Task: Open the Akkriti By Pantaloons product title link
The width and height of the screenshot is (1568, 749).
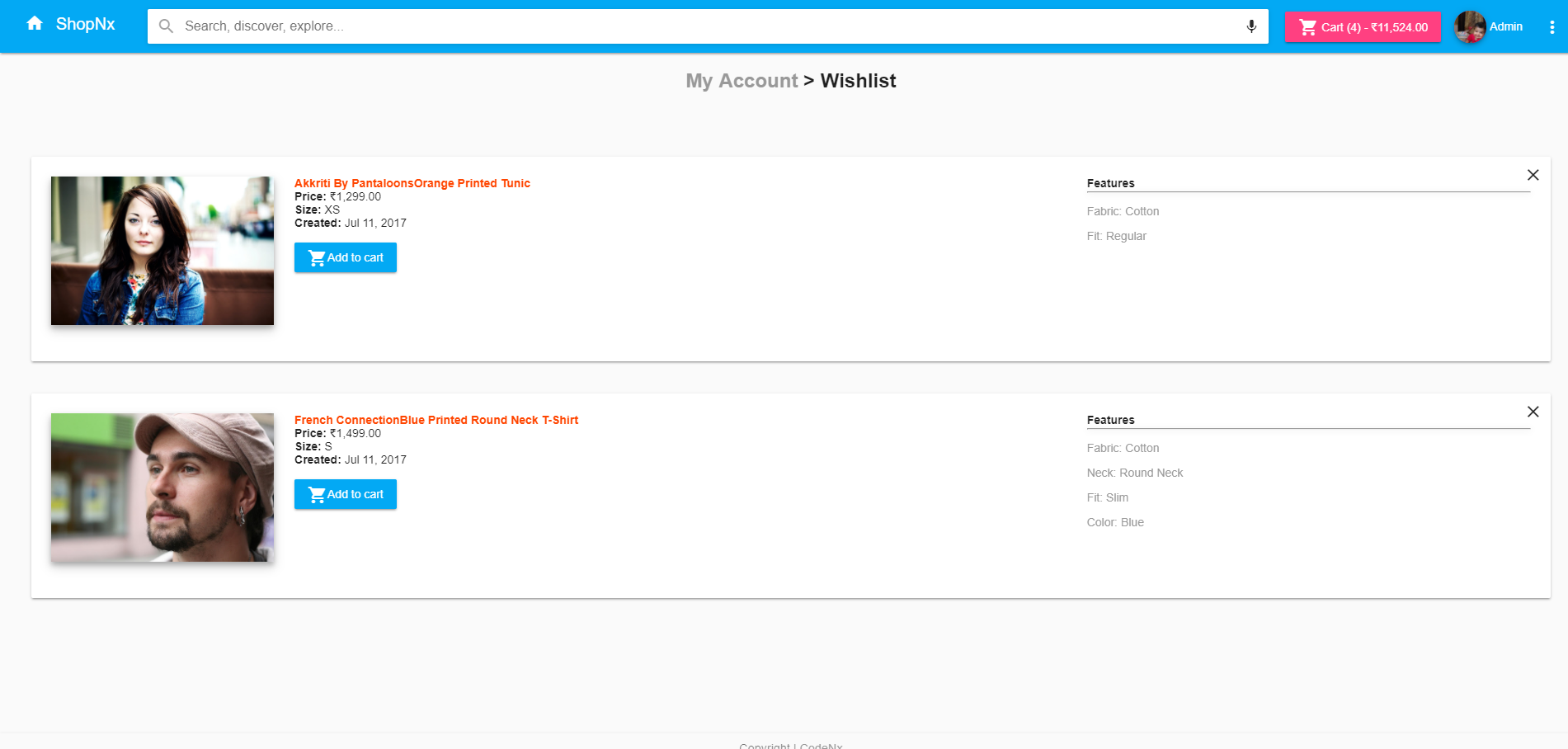Action: click(x=412, y=183)
